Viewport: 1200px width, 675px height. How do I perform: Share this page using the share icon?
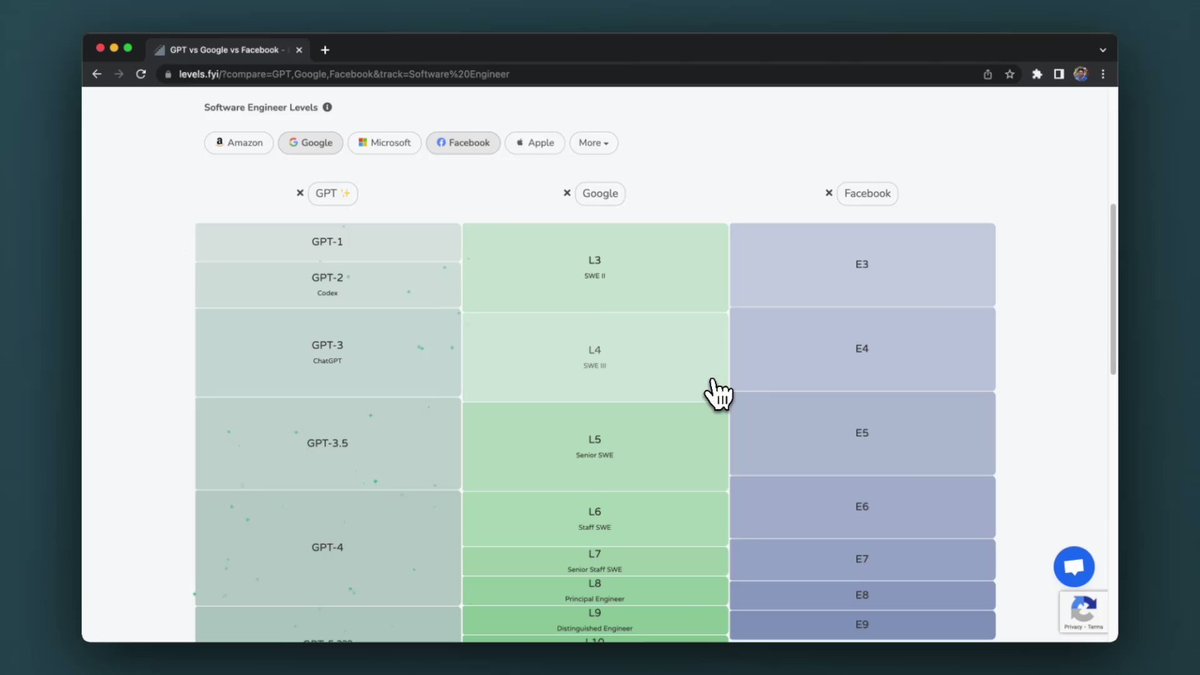coord(988,74)
